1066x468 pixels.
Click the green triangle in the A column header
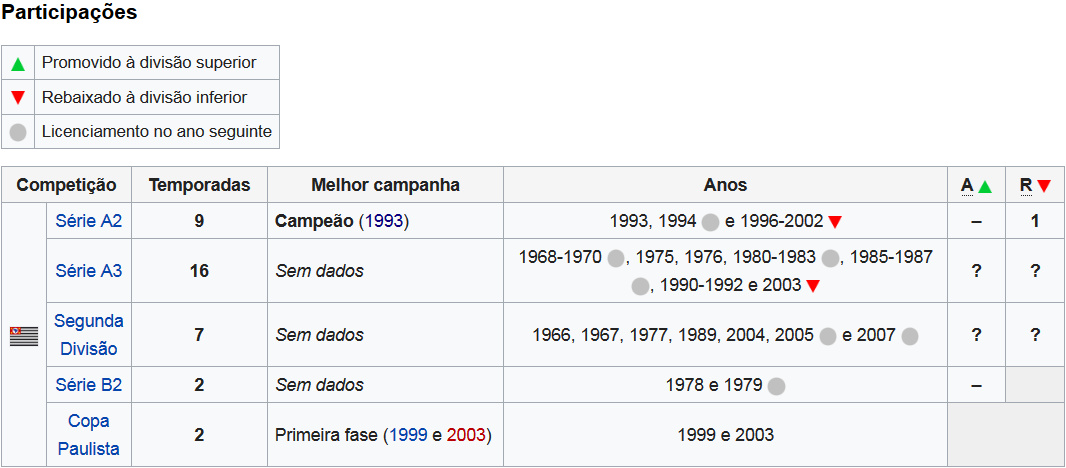coord(985,186)
